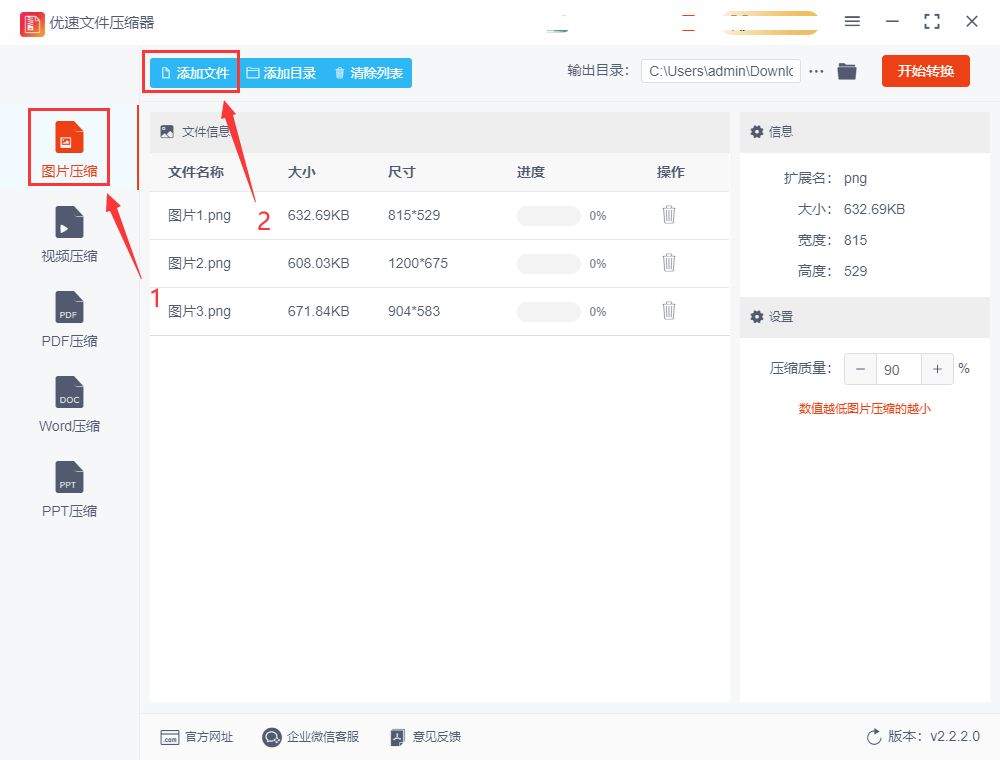Click the 宽度 value 815
This screenshot has width=1000, height=760.
pos(855,240)
